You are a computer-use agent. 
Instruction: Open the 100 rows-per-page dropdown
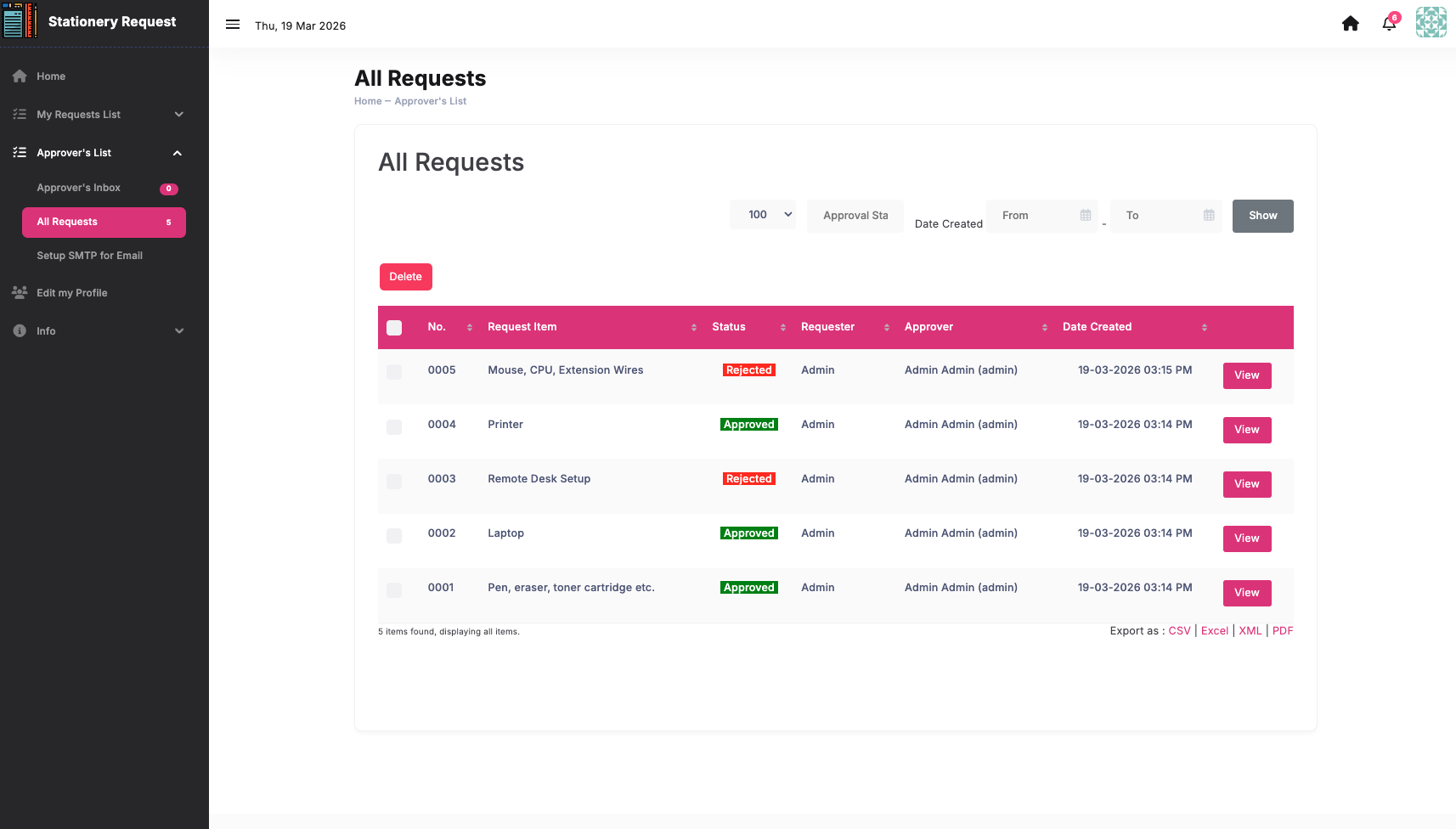(763, 215)
